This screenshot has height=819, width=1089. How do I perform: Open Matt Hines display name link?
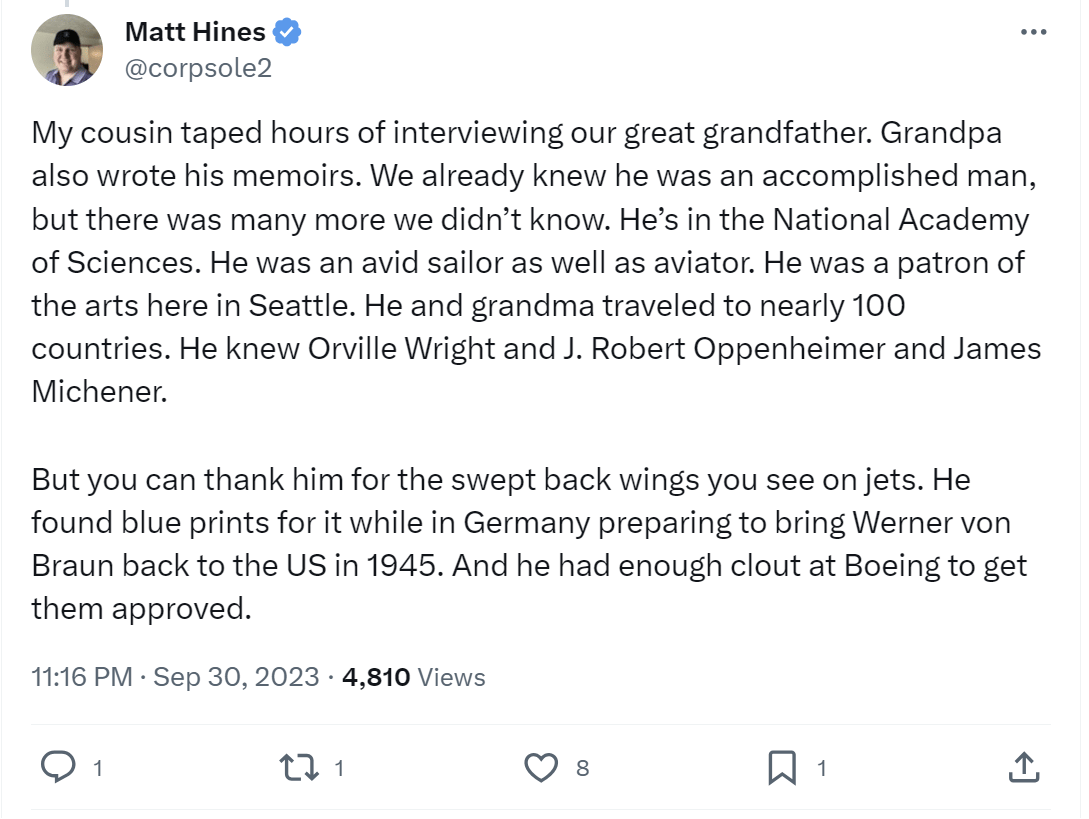(195, 32)
